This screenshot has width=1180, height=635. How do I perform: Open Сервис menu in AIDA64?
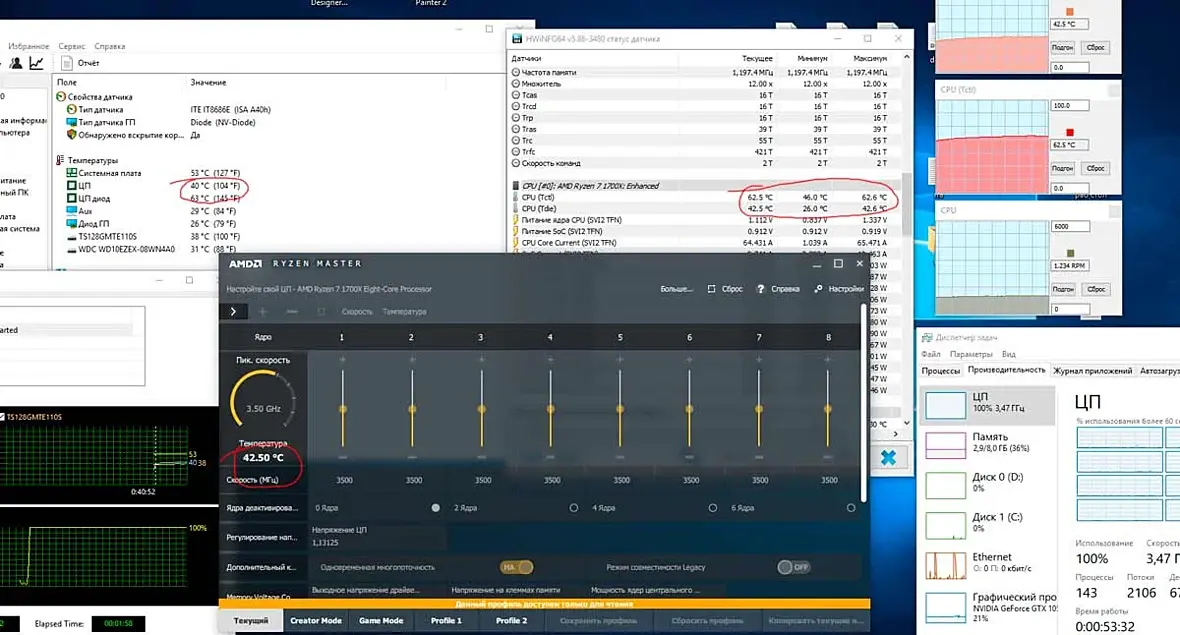pos(71,46)
